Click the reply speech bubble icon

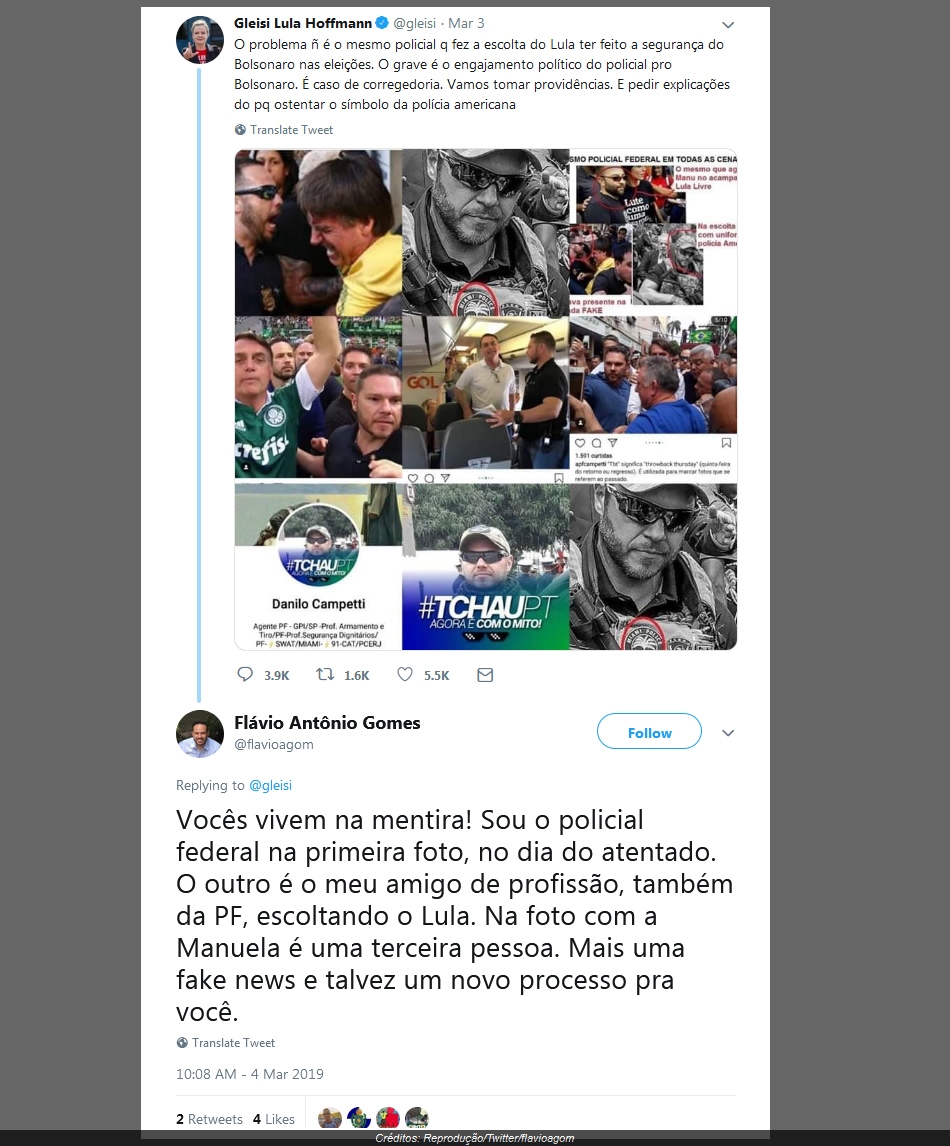[x=245, y=674]
